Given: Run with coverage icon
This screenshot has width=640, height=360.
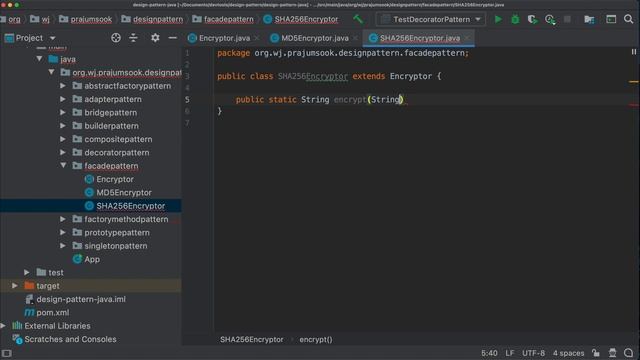Looking at the screenshot, I should [x=532, y=19].
